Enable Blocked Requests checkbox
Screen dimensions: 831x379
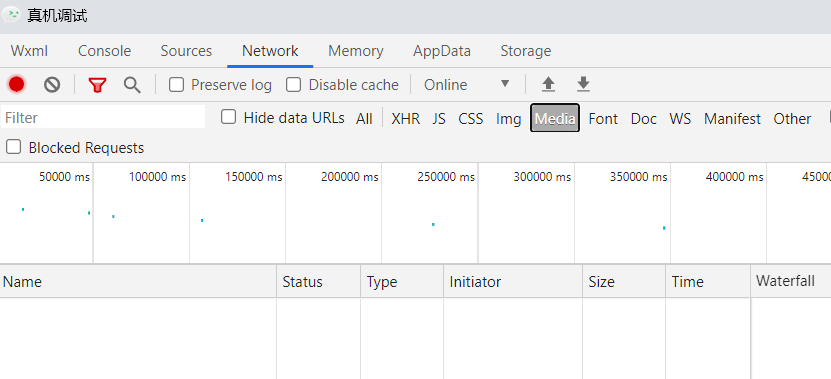[13, 147]
